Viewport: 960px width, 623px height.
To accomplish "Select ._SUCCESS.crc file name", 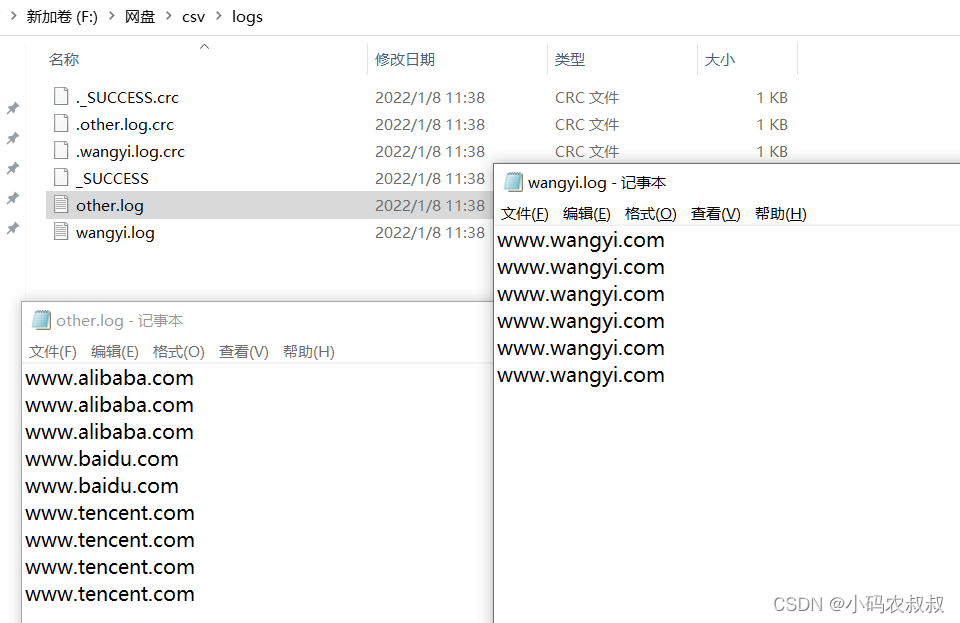I will [127, 97].
